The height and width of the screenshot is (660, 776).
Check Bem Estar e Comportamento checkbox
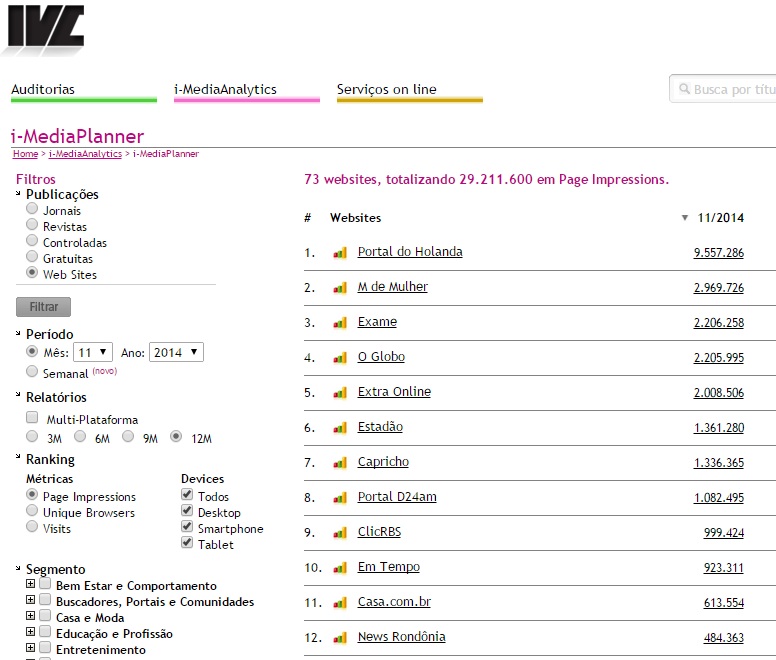pyautogui.click(x=45, y=583)
